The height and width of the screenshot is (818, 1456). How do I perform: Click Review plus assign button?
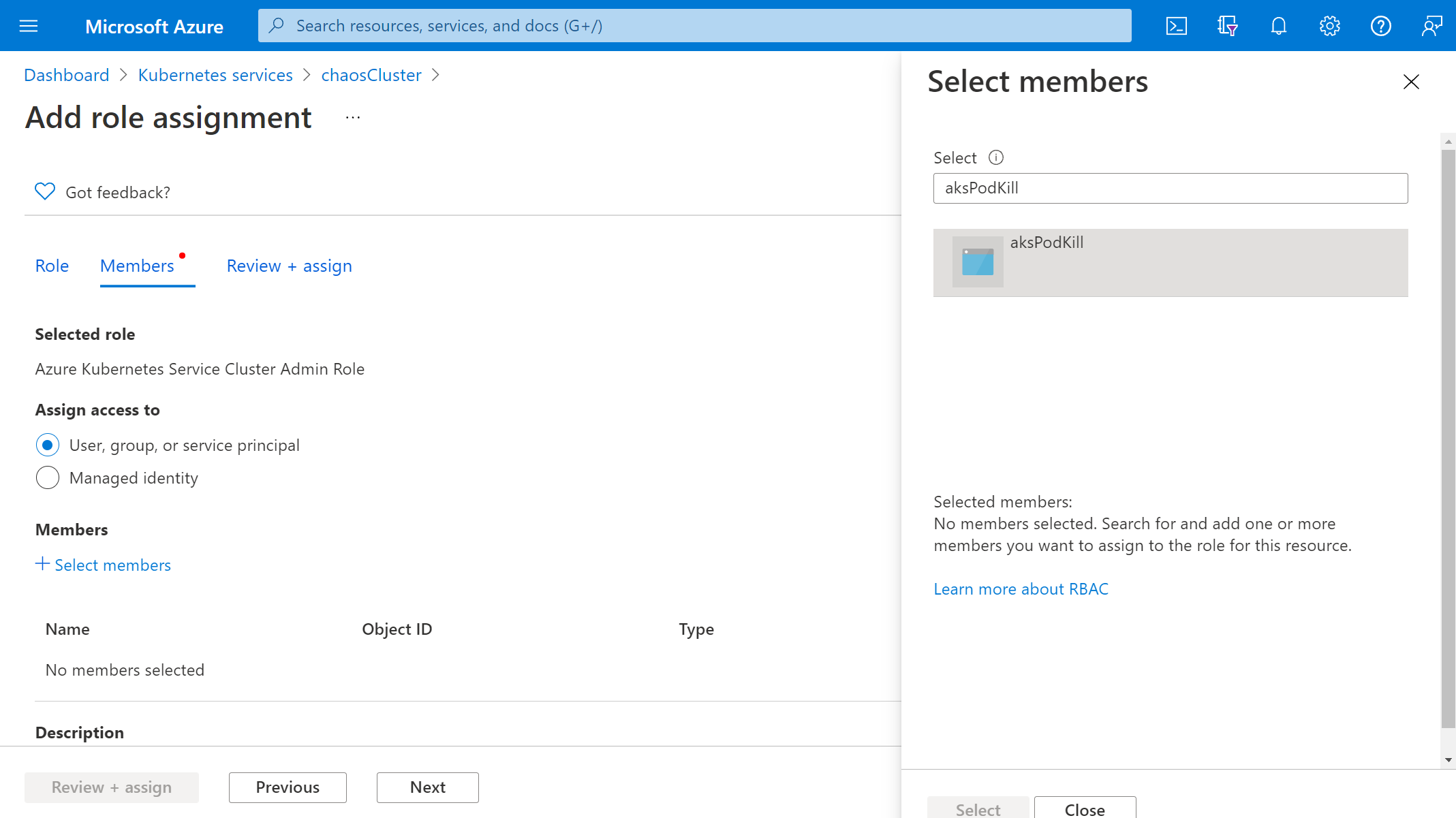112,787
